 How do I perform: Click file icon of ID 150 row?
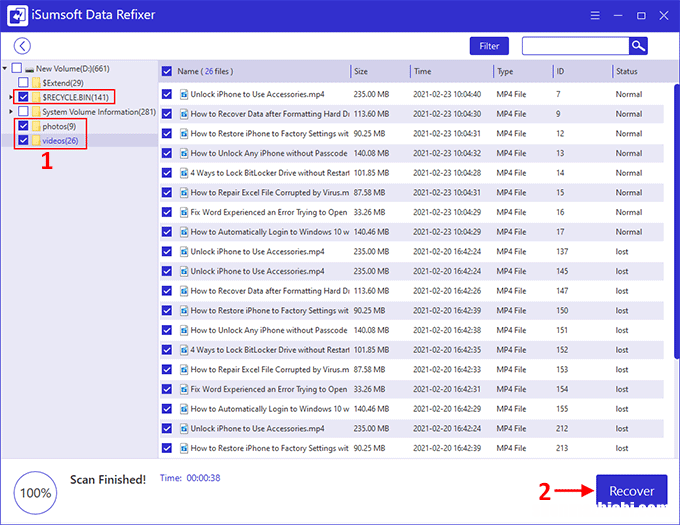click(184, 310)
